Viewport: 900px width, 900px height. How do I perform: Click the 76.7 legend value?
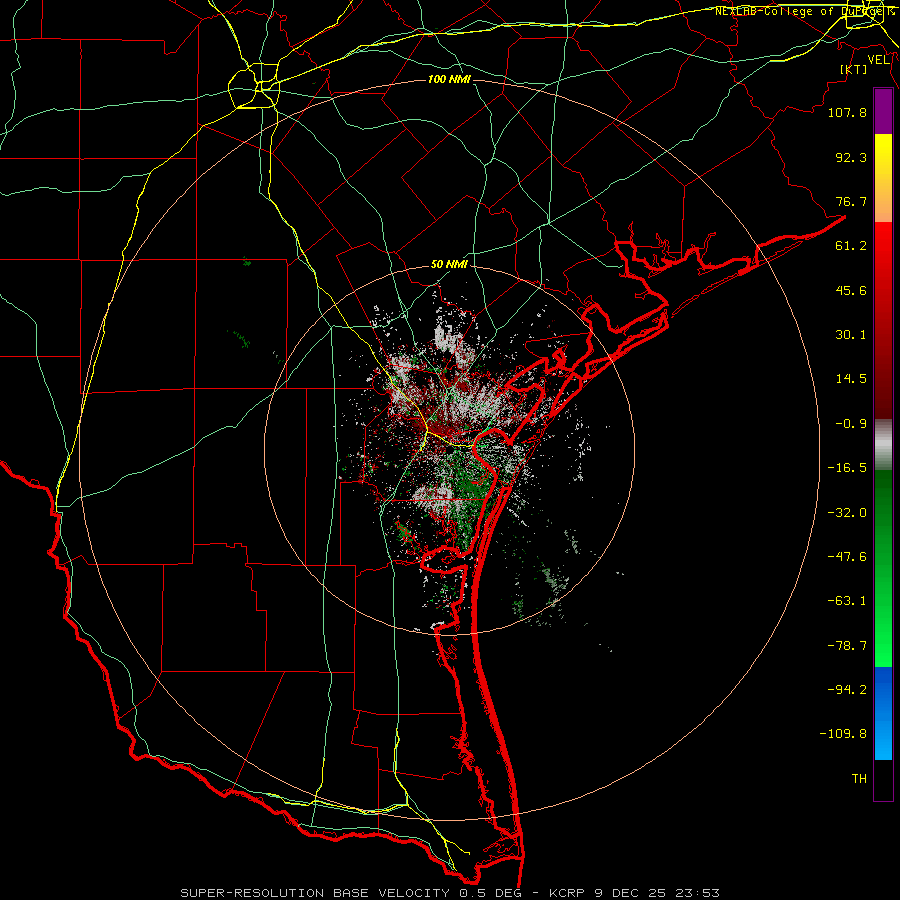point(851,201)
